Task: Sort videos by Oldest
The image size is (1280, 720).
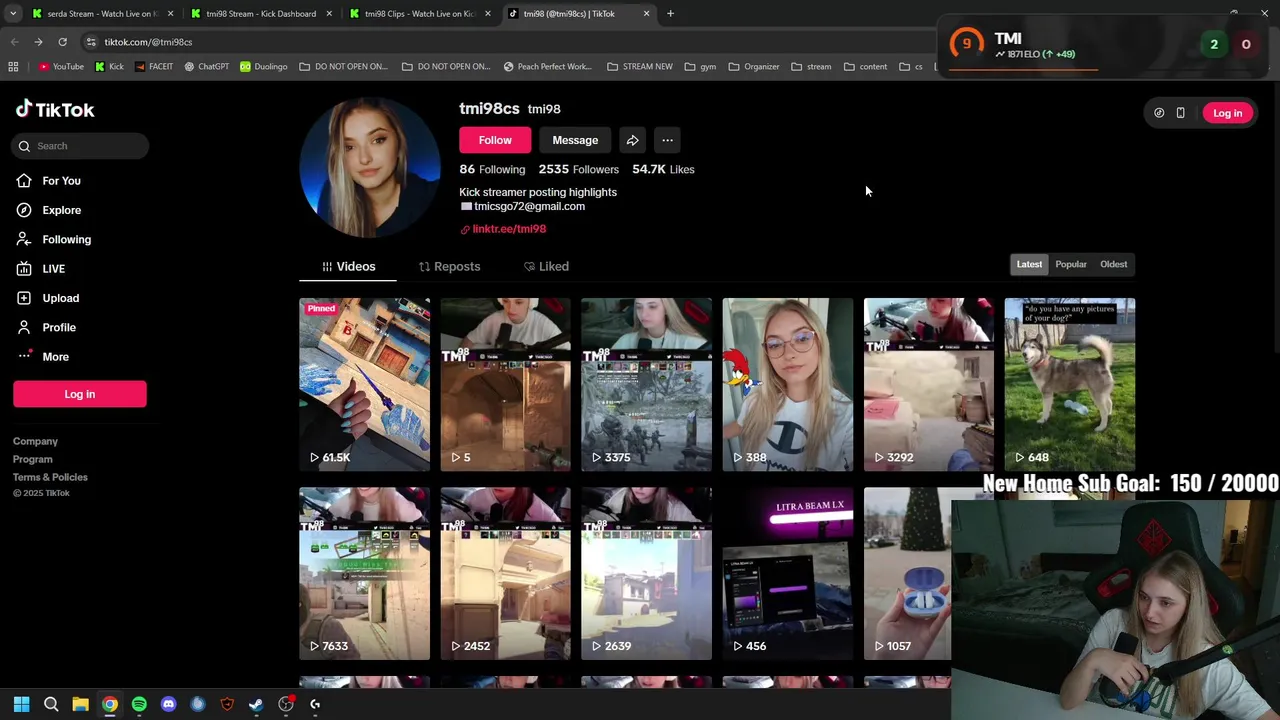Action: pos(1113,264)
